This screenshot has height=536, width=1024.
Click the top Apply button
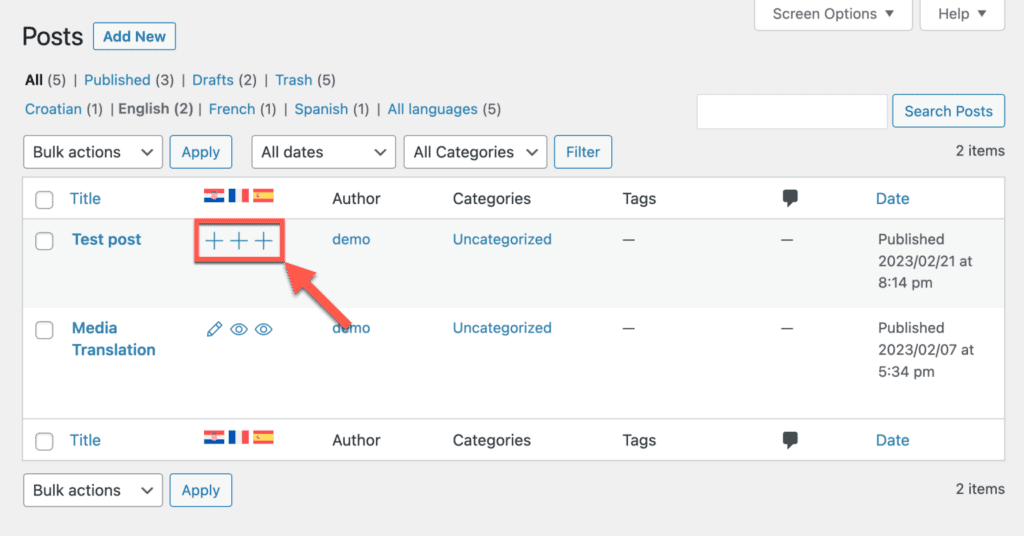click(x=201, y=152)
